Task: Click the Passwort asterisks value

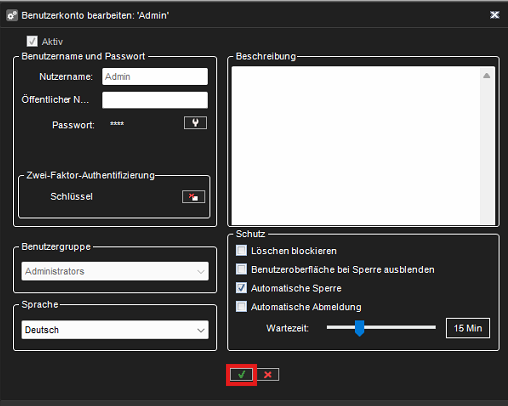Action: (x=117, y=124)
